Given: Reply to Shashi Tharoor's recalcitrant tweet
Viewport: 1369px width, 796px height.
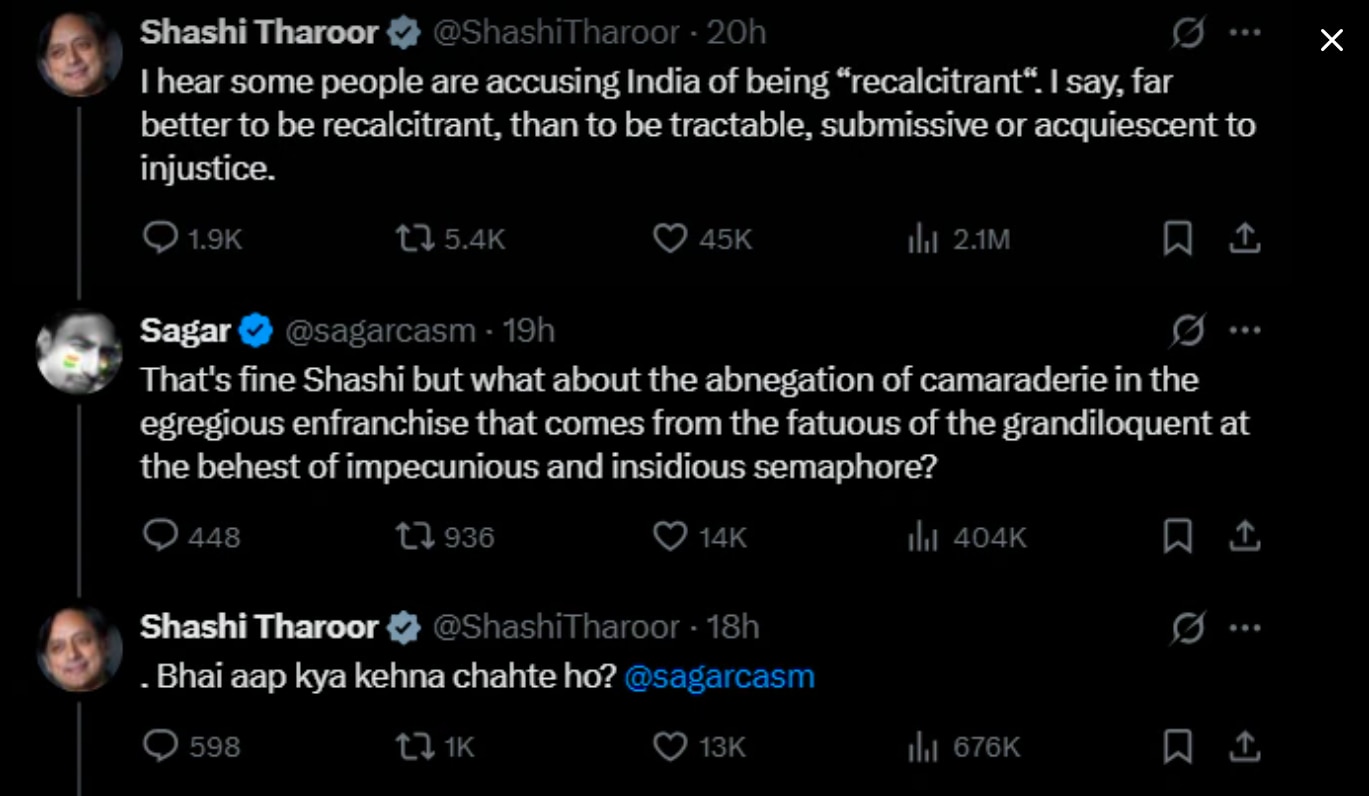Looking at the screenshot, I should 161,238.
